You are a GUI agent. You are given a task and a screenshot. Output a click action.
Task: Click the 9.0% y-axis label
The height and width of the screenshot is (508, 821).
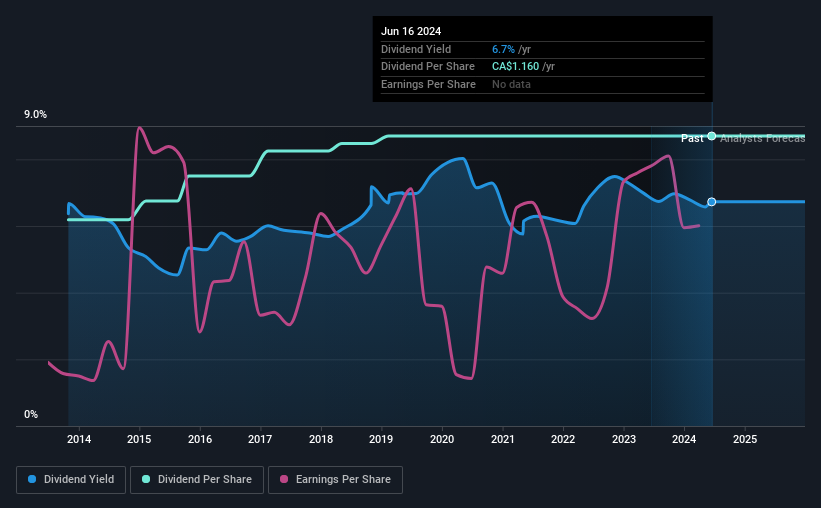36,115
